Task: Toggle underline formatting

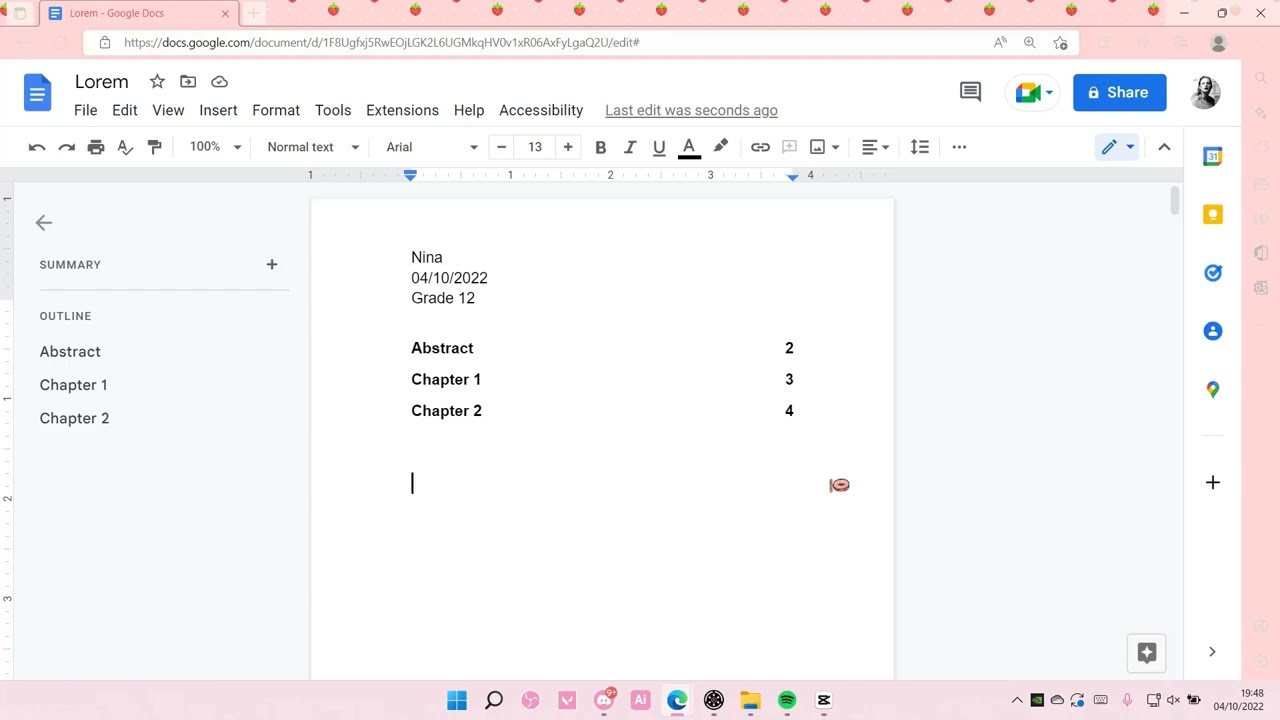Action: (x=659, y=147)
